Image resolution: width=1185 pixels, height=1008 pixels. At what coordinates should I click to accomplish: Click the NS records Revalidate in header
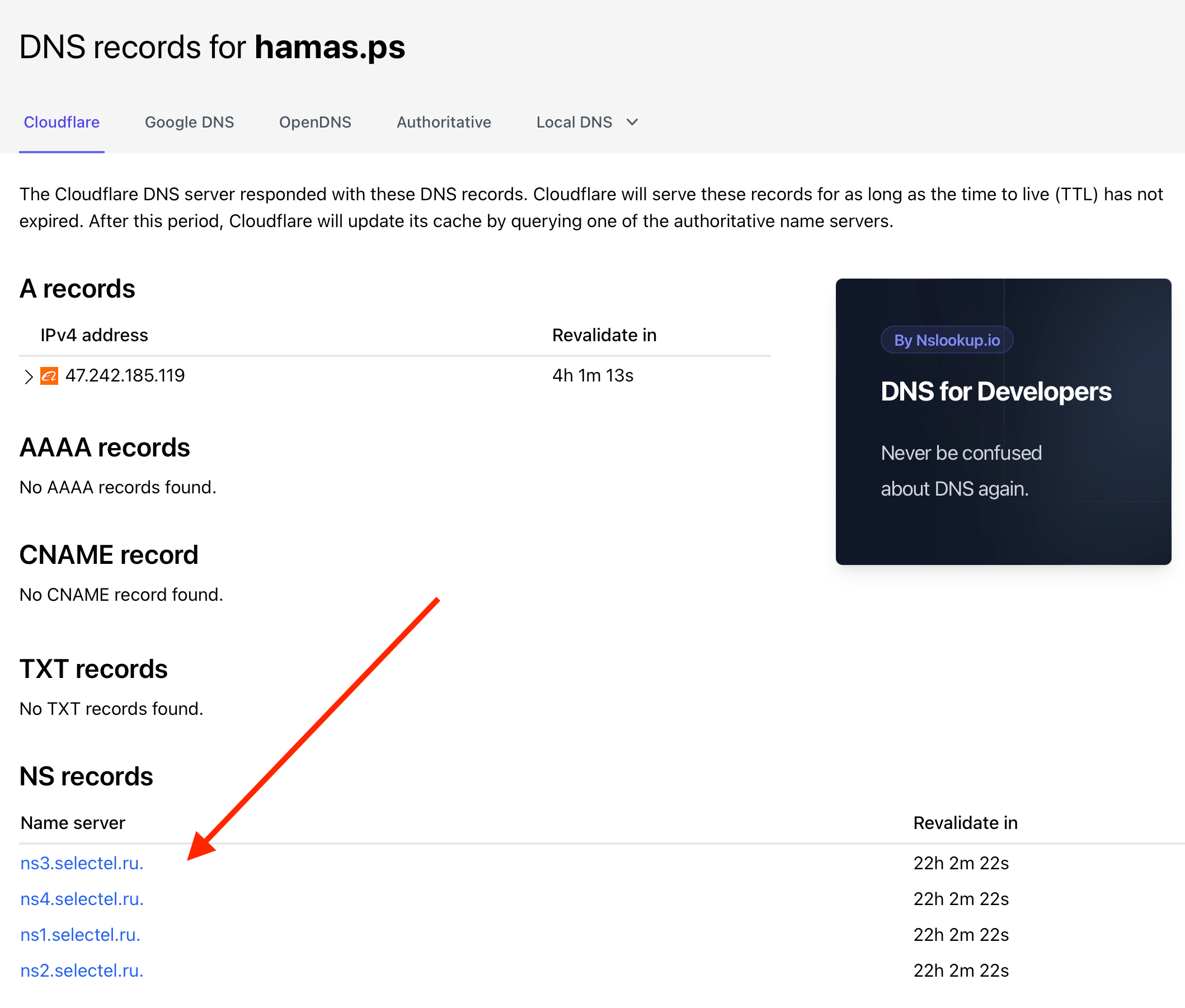(966, 823)
